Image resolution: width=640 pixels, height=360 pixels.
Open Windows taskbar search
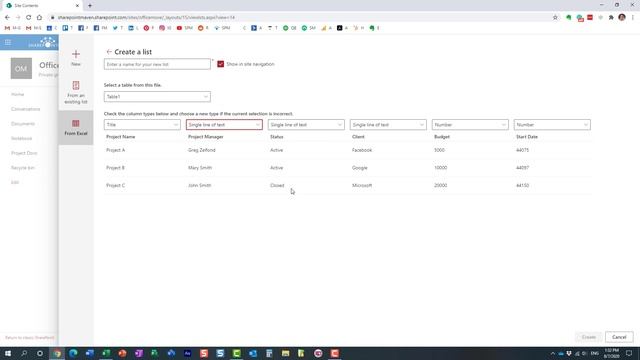(24, 353)
